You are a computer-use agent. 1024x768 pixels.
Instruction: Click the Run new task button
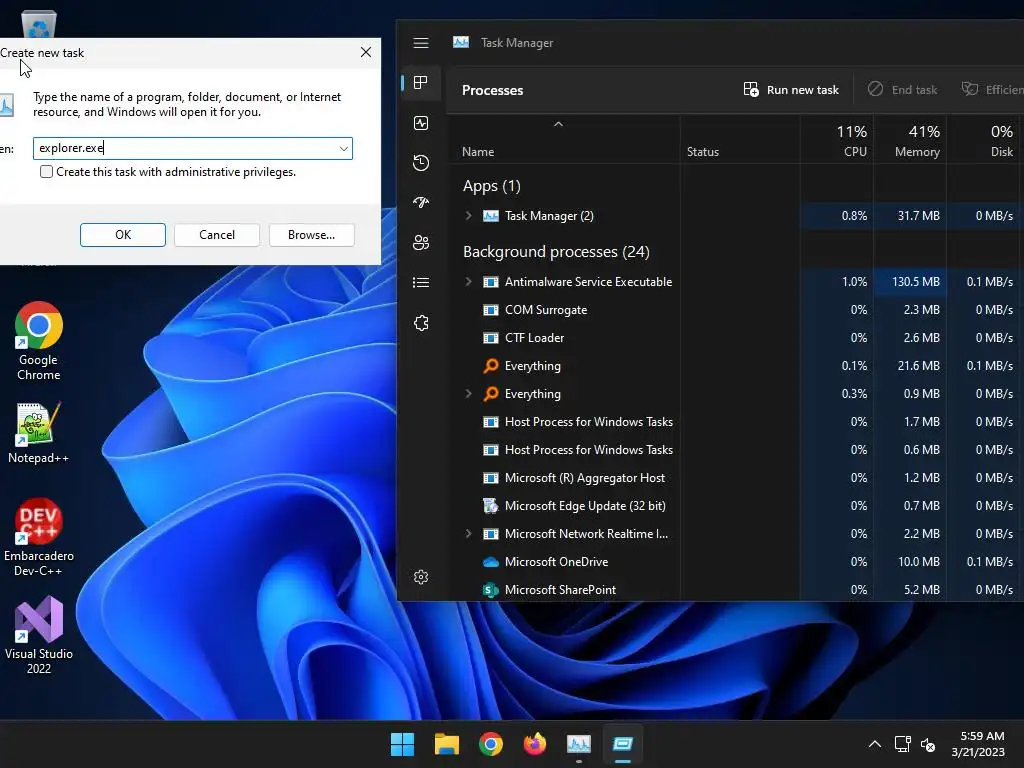[791, 90]
